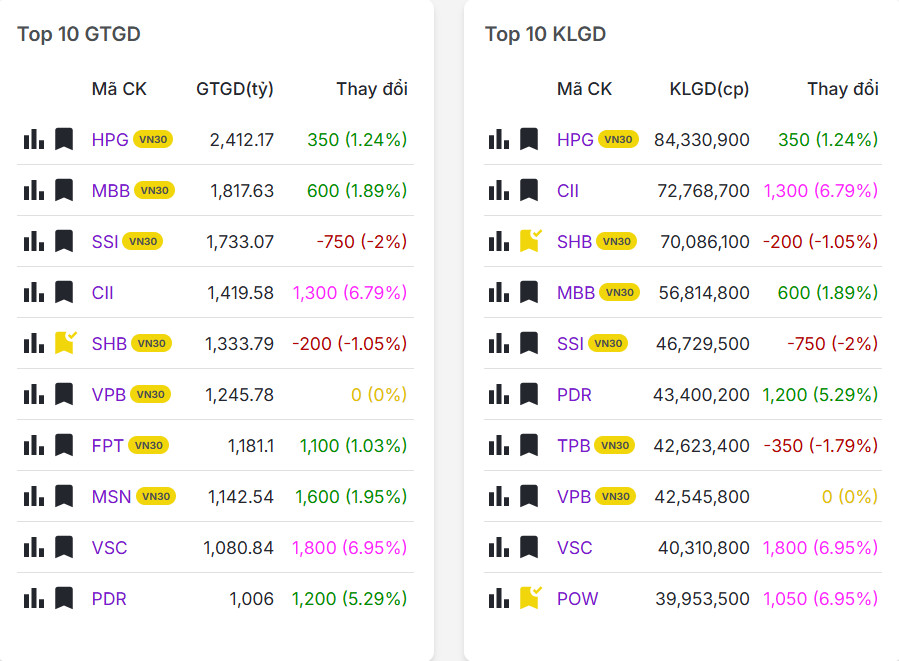Screen dimensions: 899x661
Task: Go to the SHB ticker in Top 10 GTGD
Action: coord(109,343)
